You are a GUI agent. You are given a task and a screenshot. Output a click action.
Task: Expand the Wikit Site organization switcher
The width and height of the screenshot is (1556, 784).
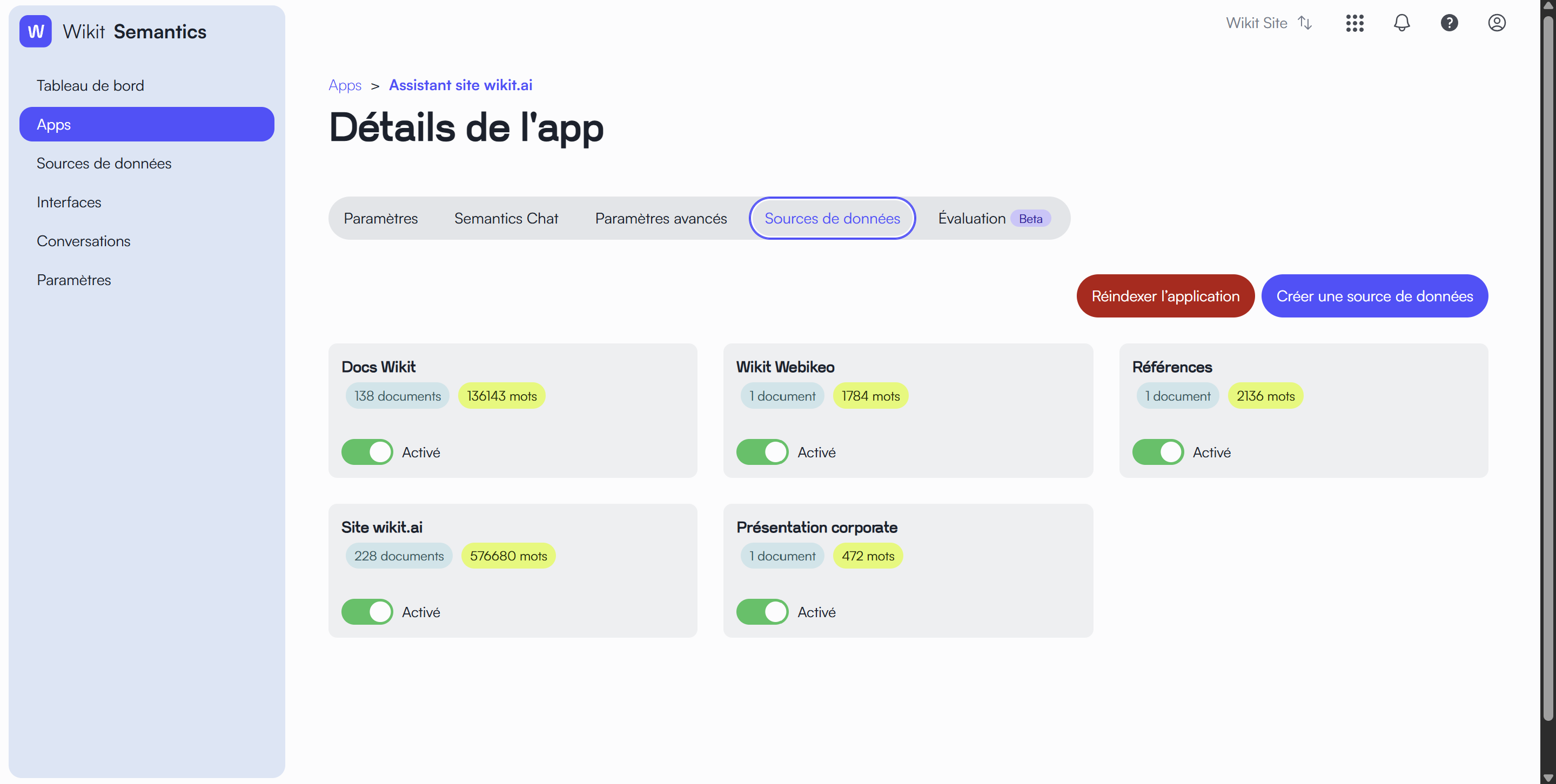[1269, 23]
